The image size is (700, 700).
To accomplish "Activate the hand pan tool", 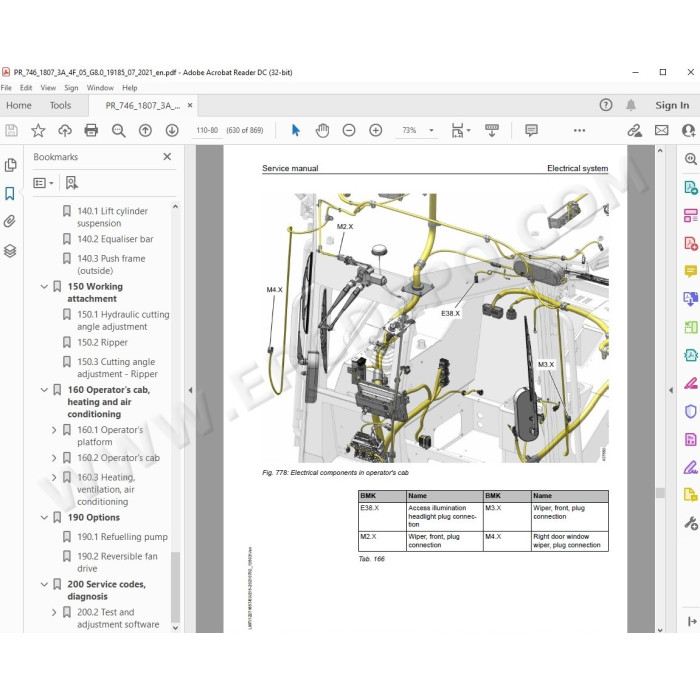I will click(x=322, y=130).
